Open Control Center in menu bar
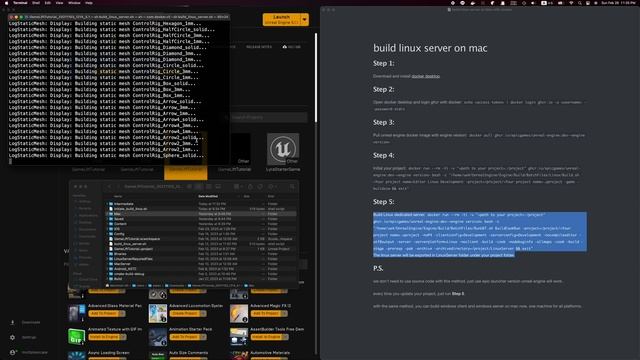 tap(588, 3)
